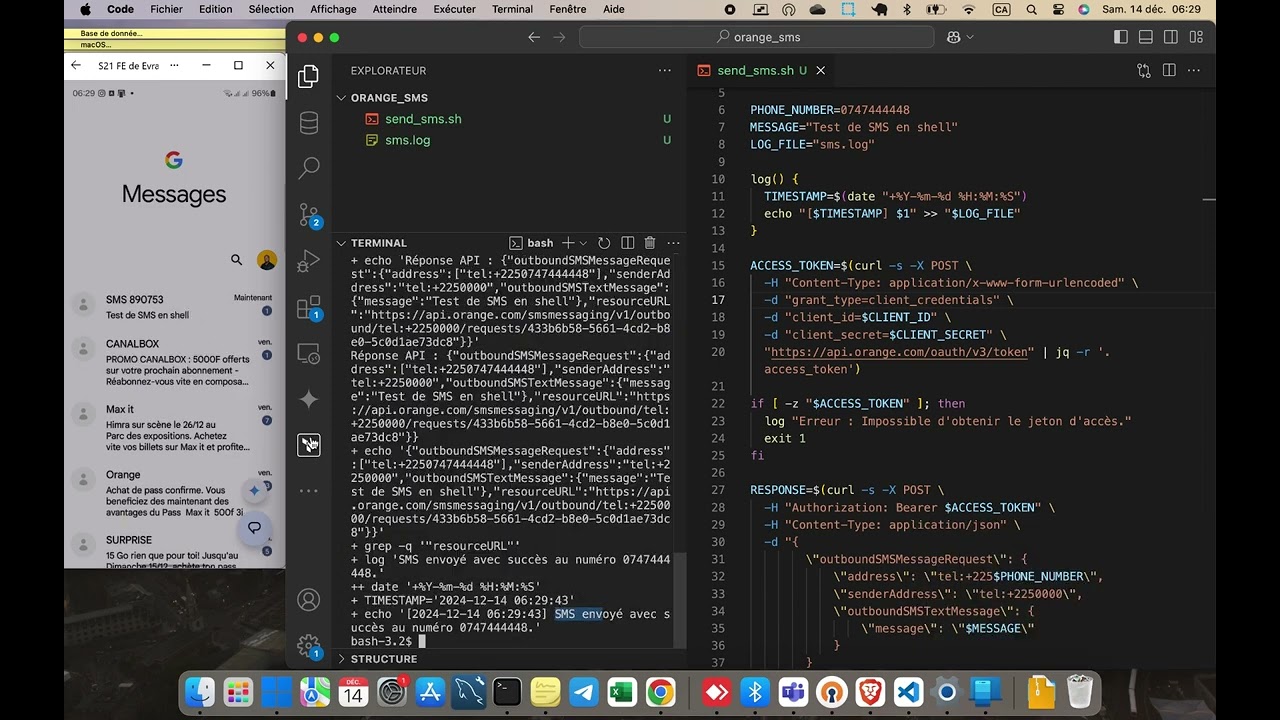Kill terminal with trash icon
The image size is (1280, 720).
pos(650,243)
